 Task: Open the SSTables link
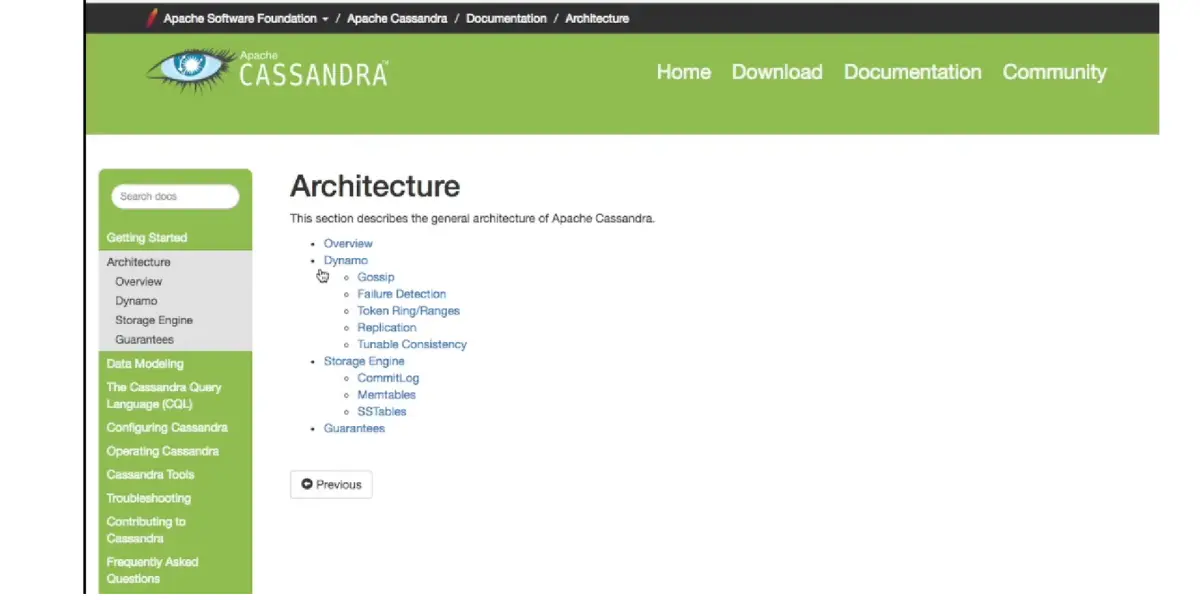pos(382,412)
